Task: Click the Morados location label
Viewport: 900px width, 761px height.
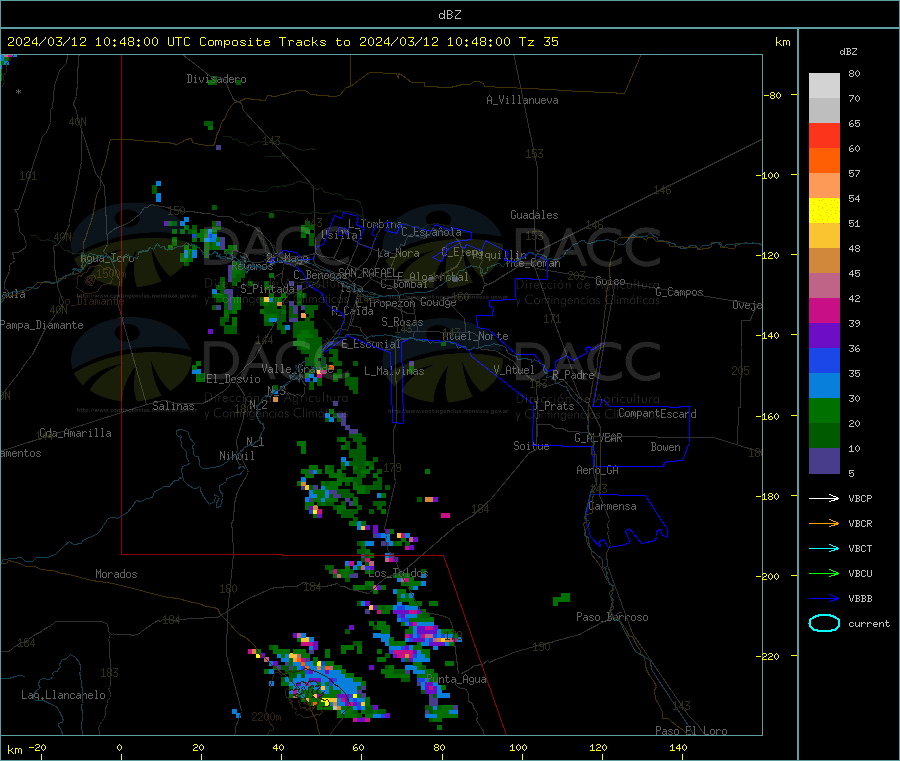Action: 116,574
